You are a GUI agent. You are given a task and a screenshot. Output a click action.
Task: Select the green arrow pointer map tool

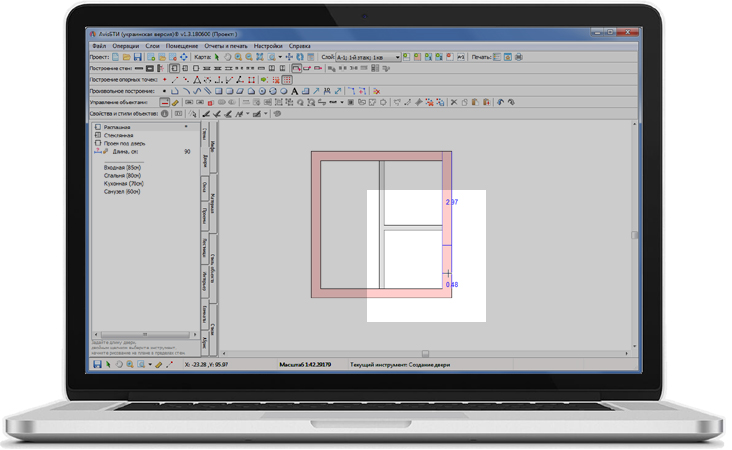217,57
